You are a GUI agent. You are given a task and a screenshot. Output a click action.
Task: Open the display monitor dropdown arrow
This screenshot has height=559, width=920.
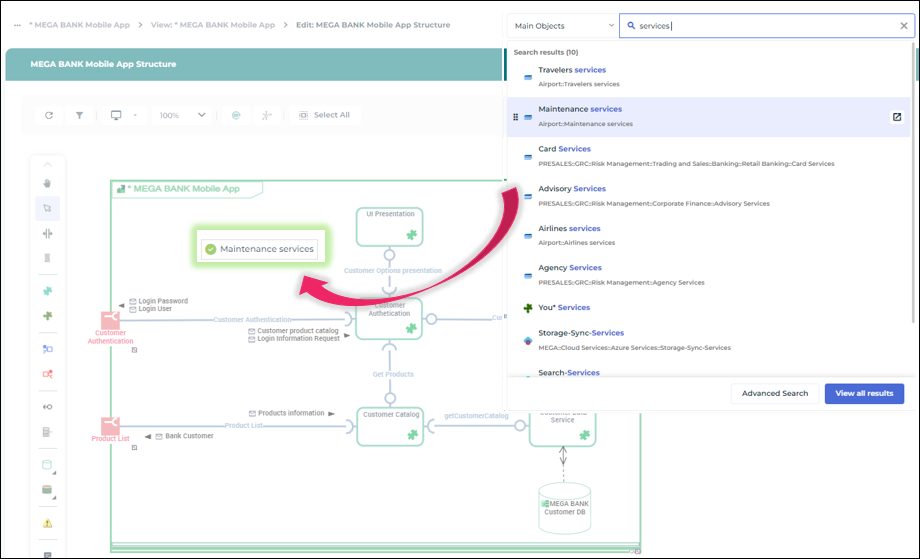click(135, 115)
